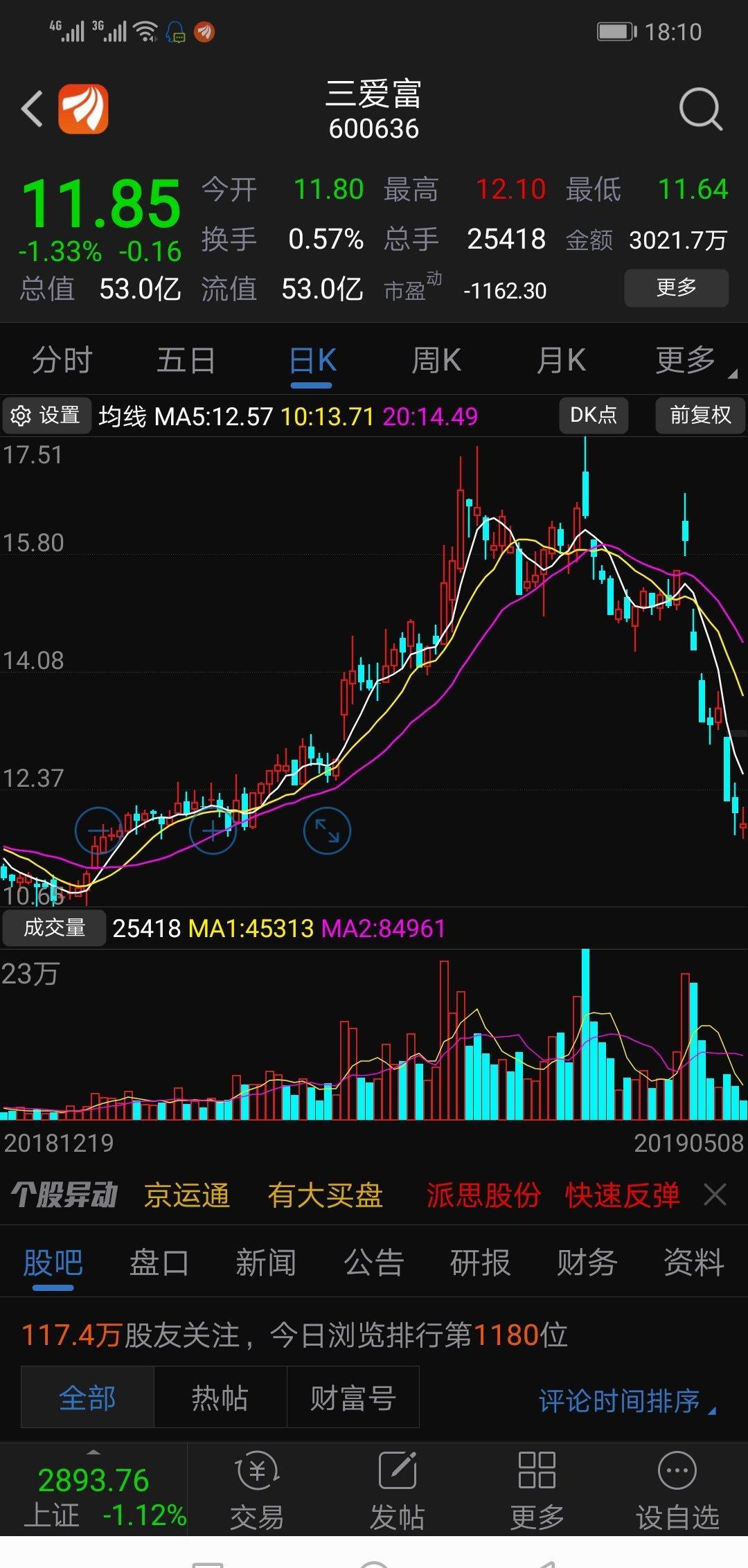Screen dimensions: 748x1568
Task: Tap chart end date 20190508
Action: [689, 1143]
